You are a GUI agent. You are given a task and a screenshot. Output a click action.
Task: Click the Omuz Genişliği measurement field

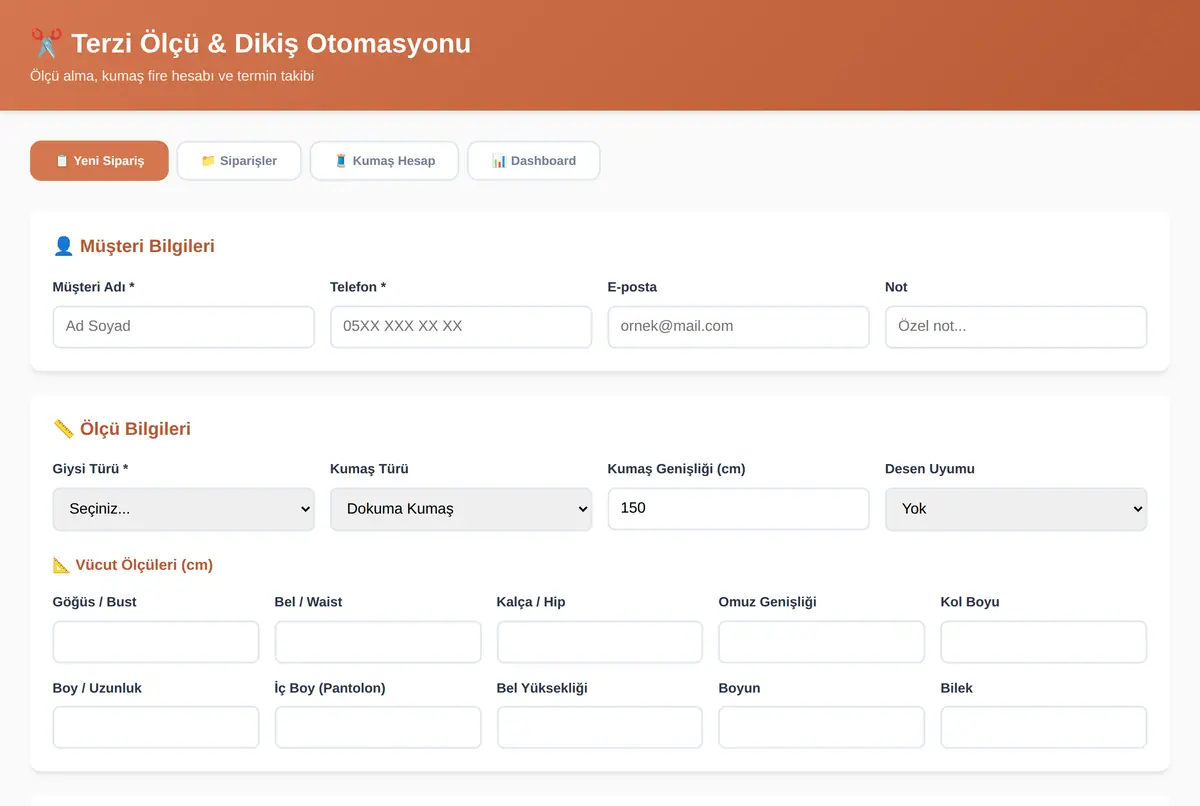click(x=822, y=642)
